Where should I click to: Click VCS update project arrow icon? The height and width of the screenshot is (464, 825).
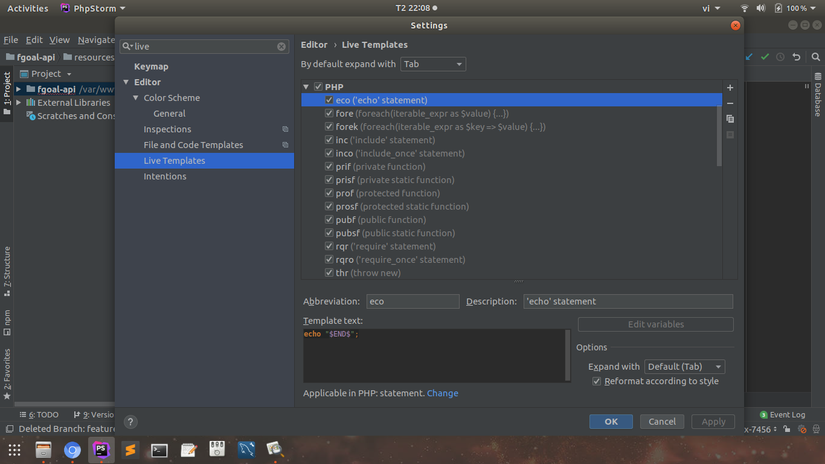pyautogui.click(x=749, y=57)
